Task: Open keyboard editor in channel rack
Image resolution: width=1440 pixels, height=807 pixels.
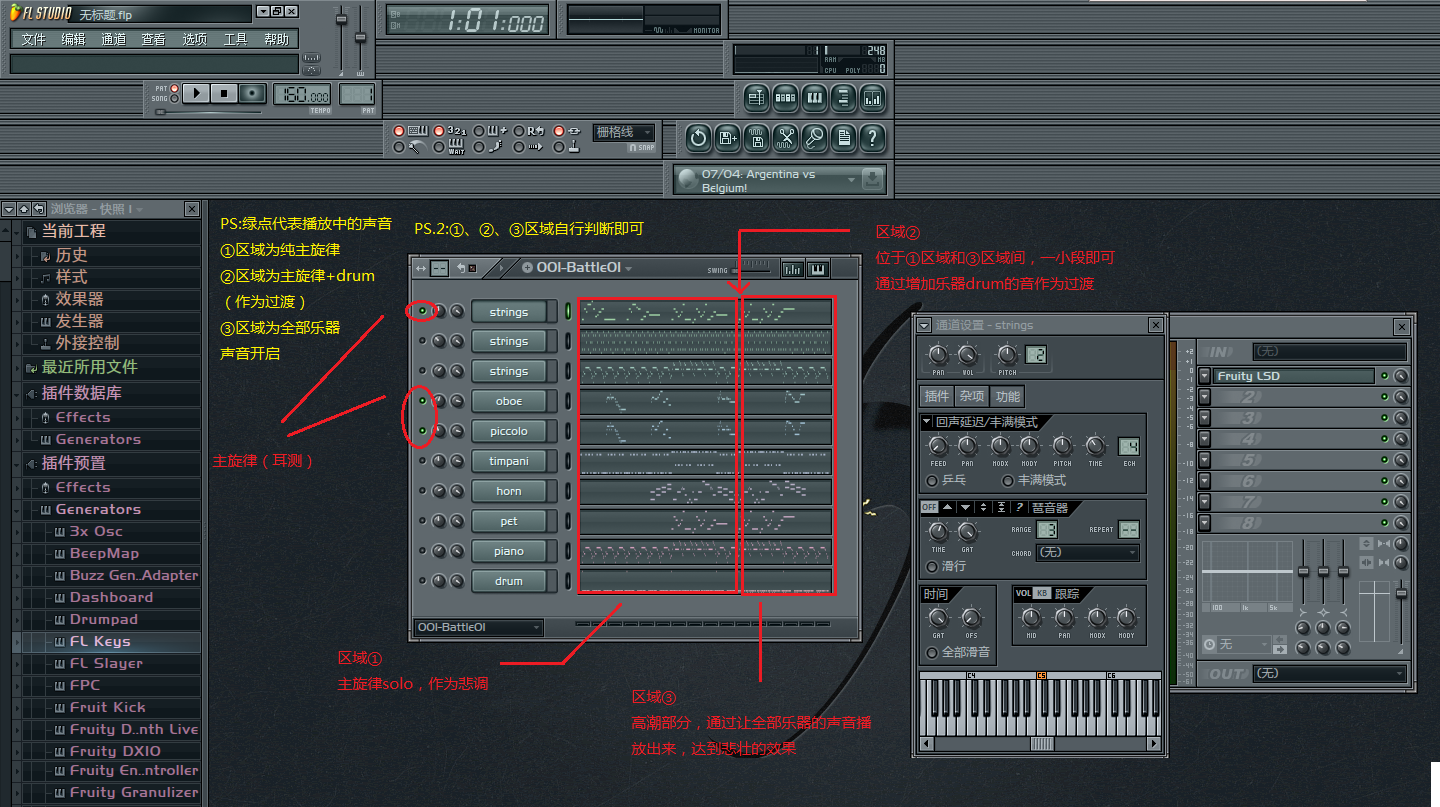Action: click(818, 268)
